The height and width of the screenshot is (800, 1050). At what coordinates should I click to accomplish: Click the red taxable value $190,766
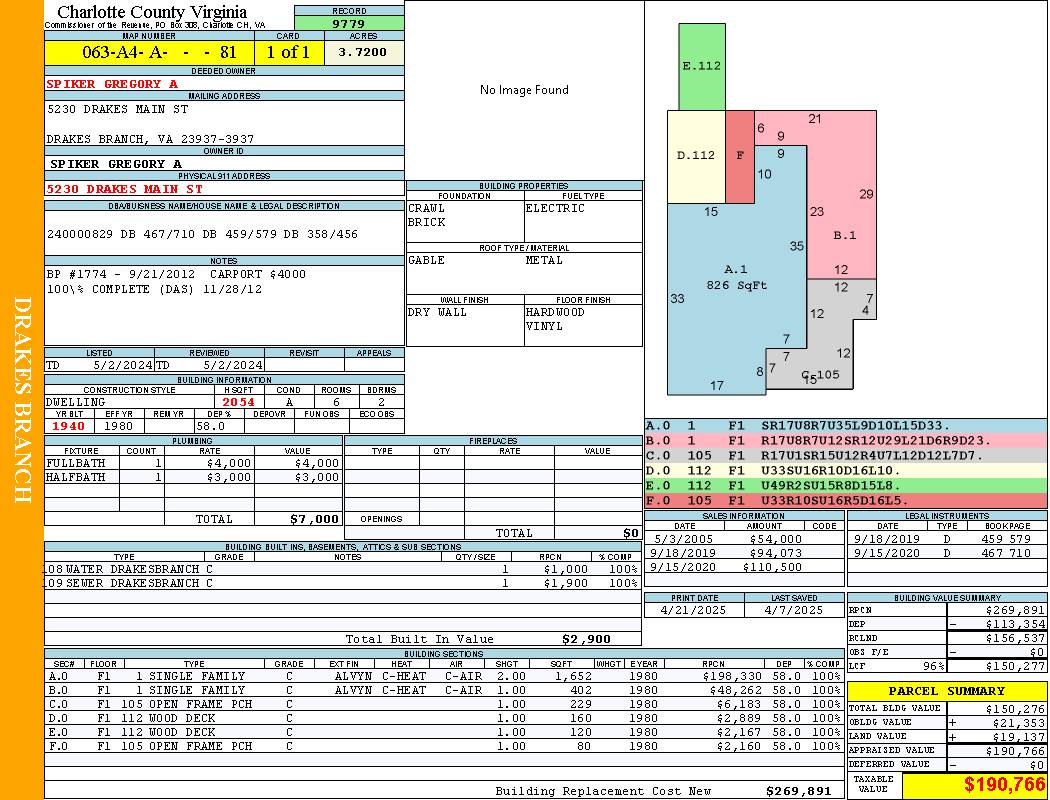tap(1004, 785)
